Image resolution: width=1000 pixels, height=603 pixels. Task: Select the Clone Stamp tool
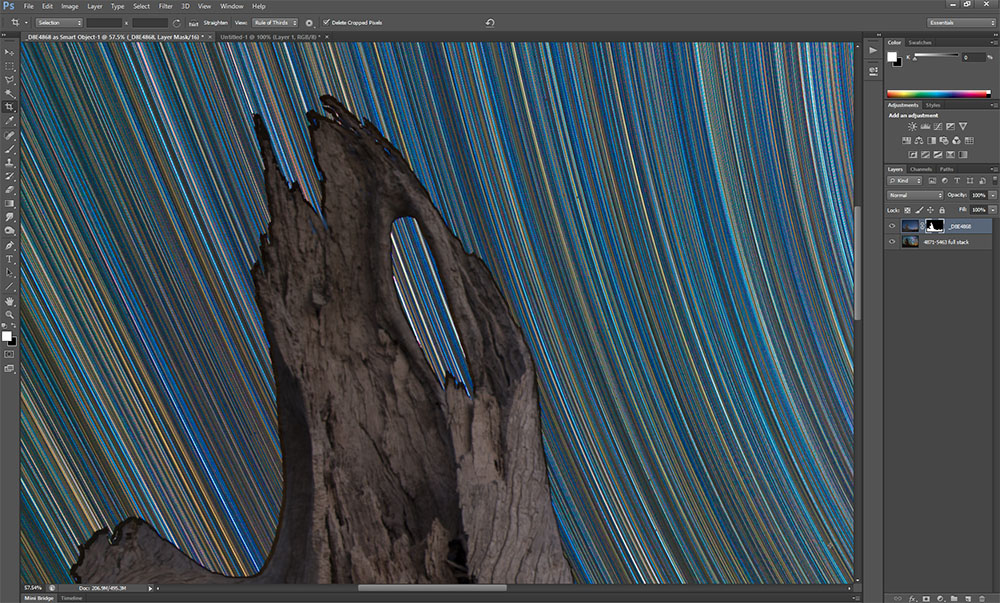pyautogui.click(x=9, y=163)
